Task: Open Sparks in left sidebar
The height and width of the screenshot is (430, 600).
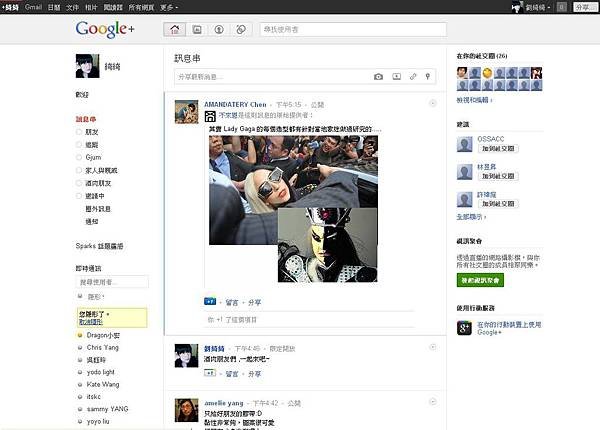Action: 99,246
